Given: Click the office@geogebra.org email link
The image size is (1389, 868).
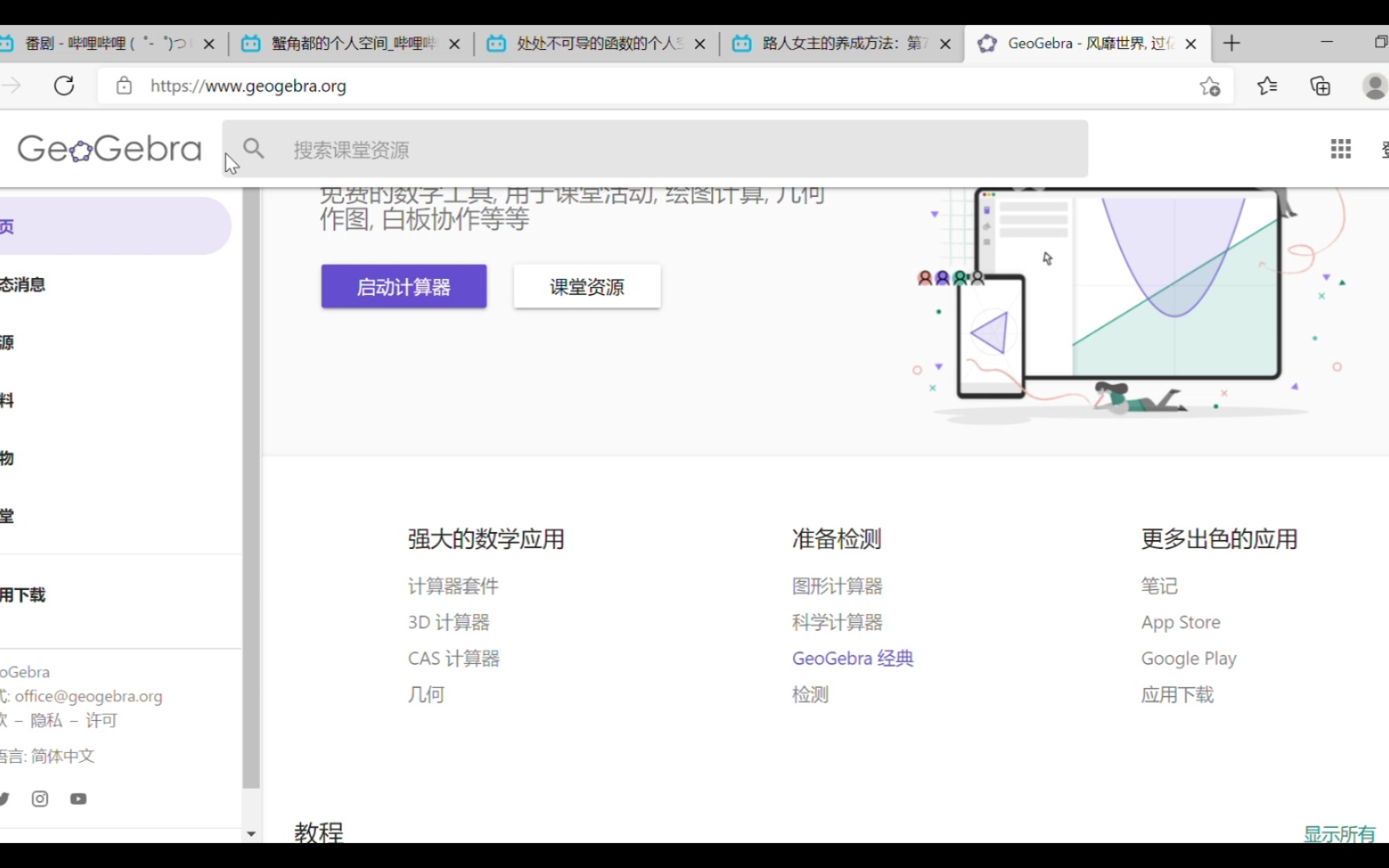Looking at the screenshot, I should [88, 696].
